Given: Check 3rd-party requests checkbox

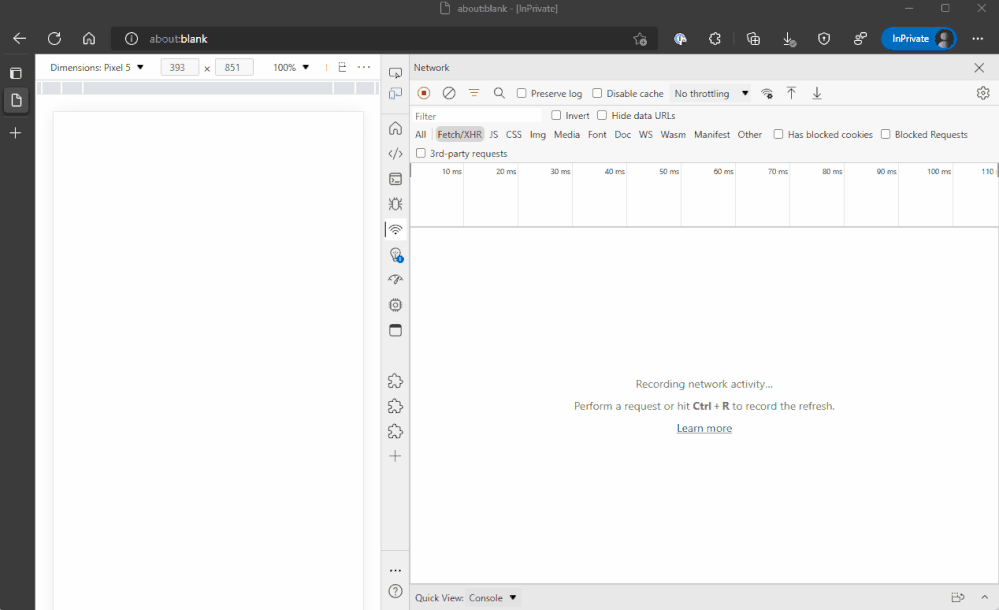Looking at the screenshot, I should (420, 153).
